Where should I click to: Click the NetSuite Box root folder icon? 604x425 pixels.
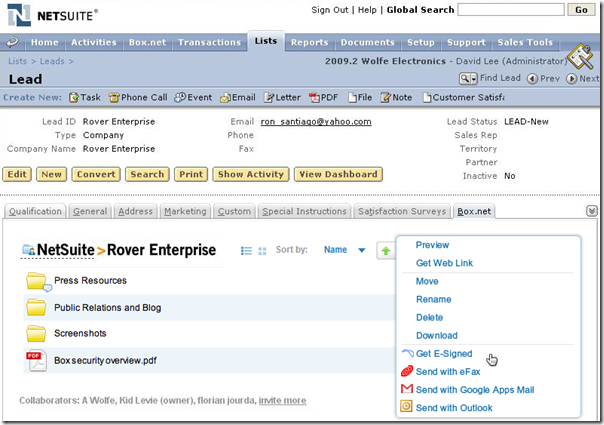click(x=28, y=250)
